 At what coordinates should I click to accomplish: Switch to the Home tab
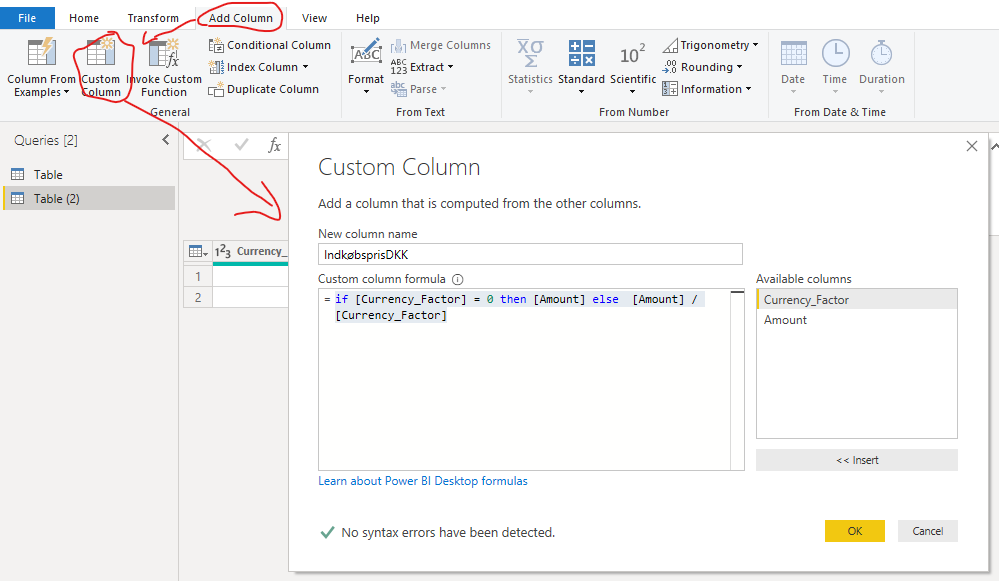coord(84,18)
